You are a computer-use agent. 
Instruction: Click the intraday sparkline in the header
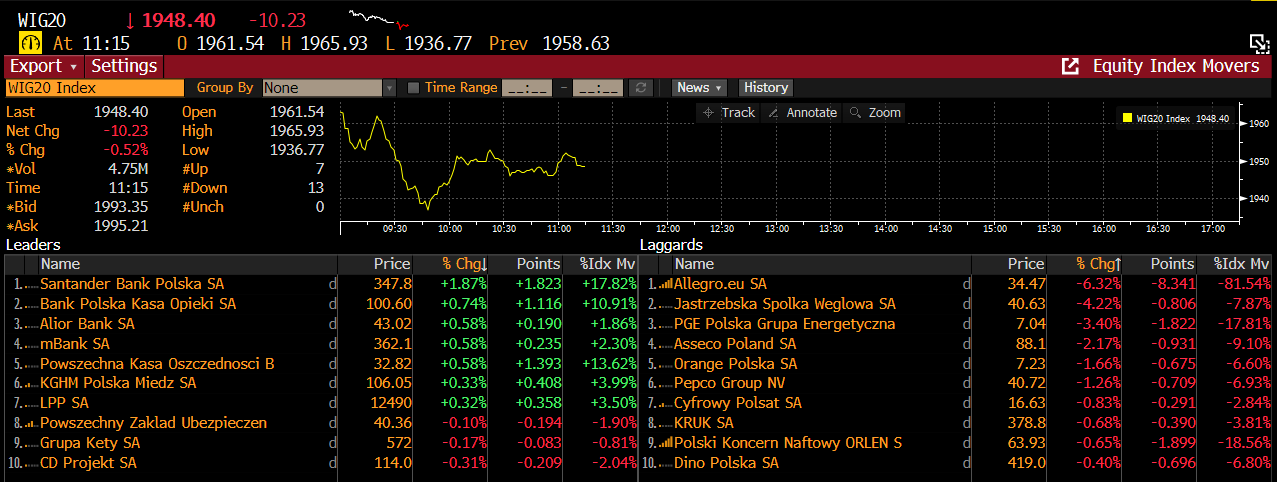(x=379, y=19)
